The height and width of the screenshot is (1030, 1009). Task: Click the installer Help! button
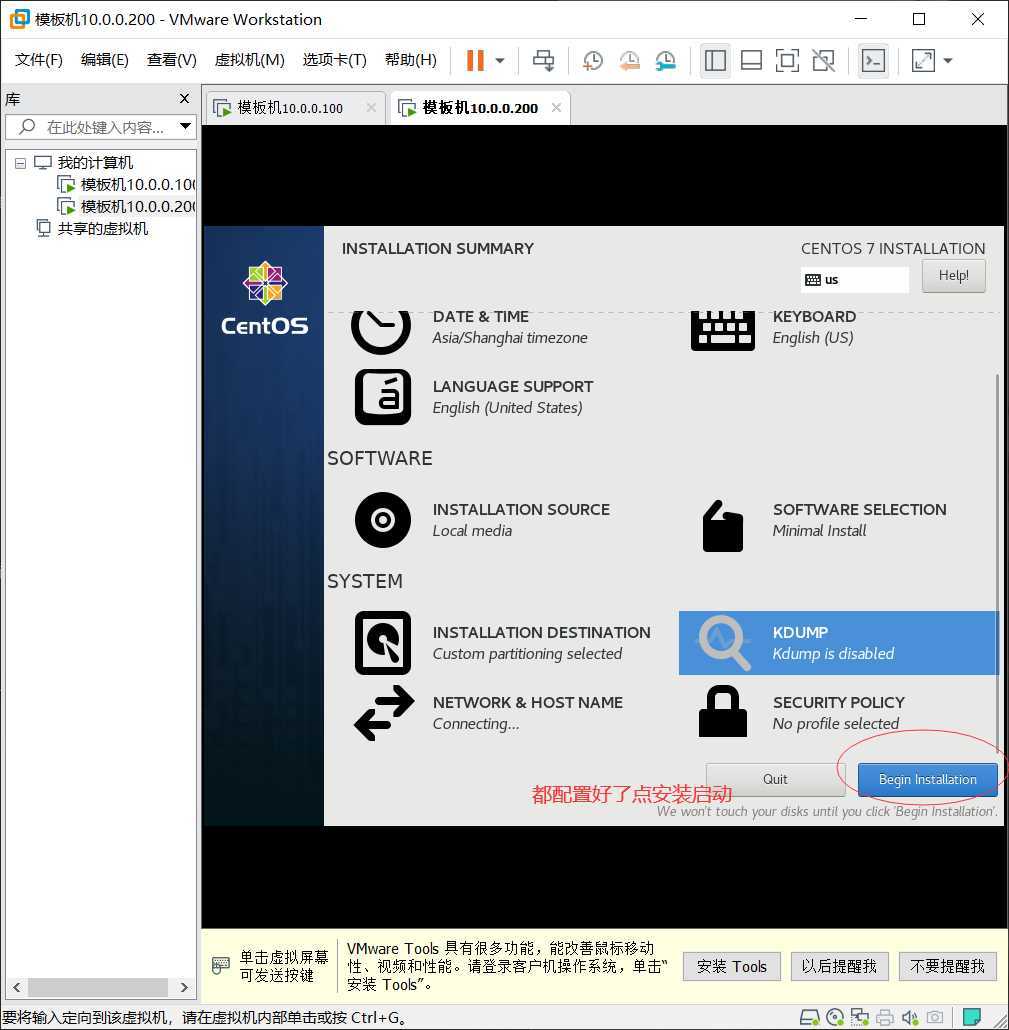point(954,275)
